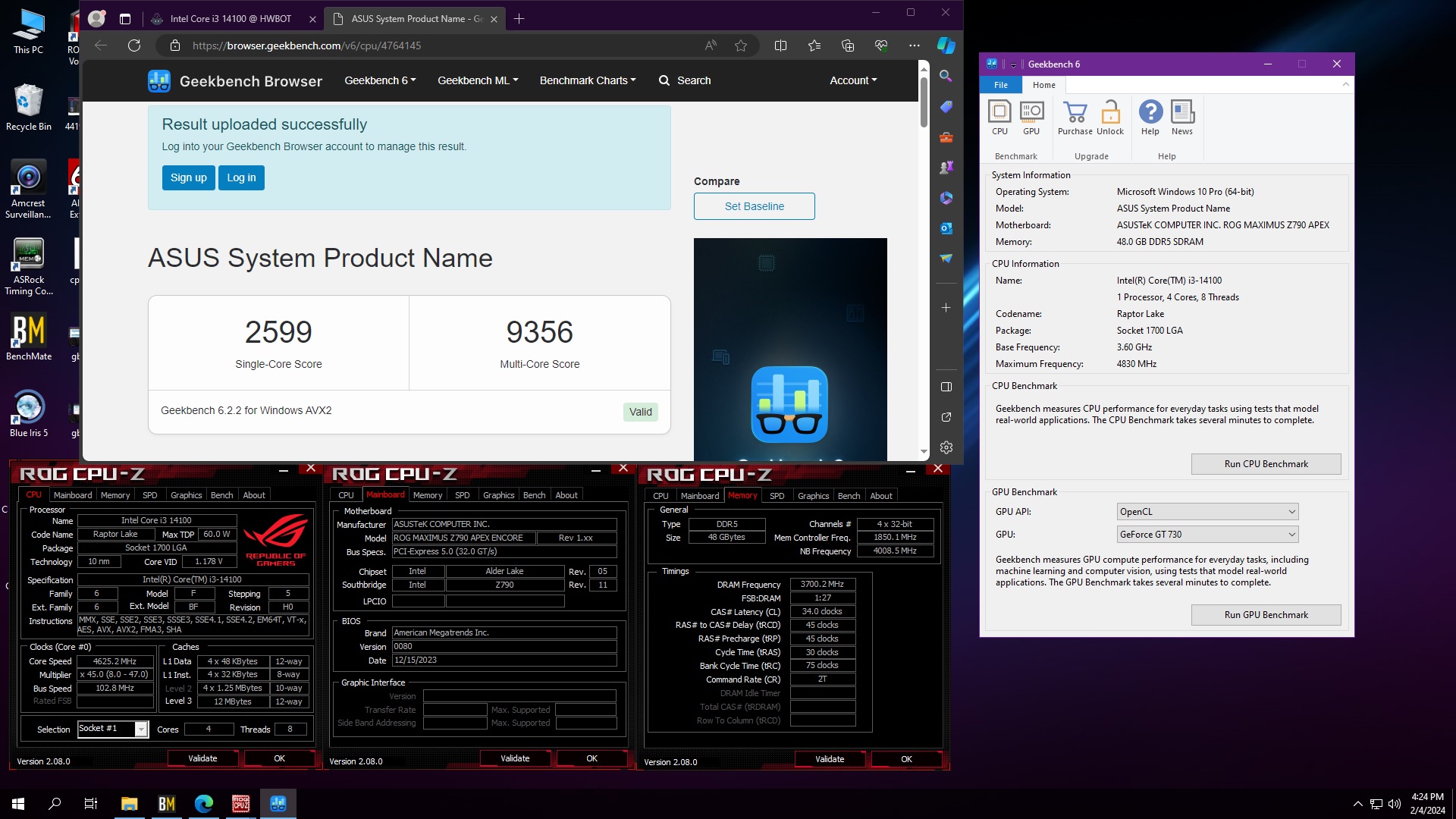Open Task View on taskbar
1456x819 pixels.
[x=91, y=804]
